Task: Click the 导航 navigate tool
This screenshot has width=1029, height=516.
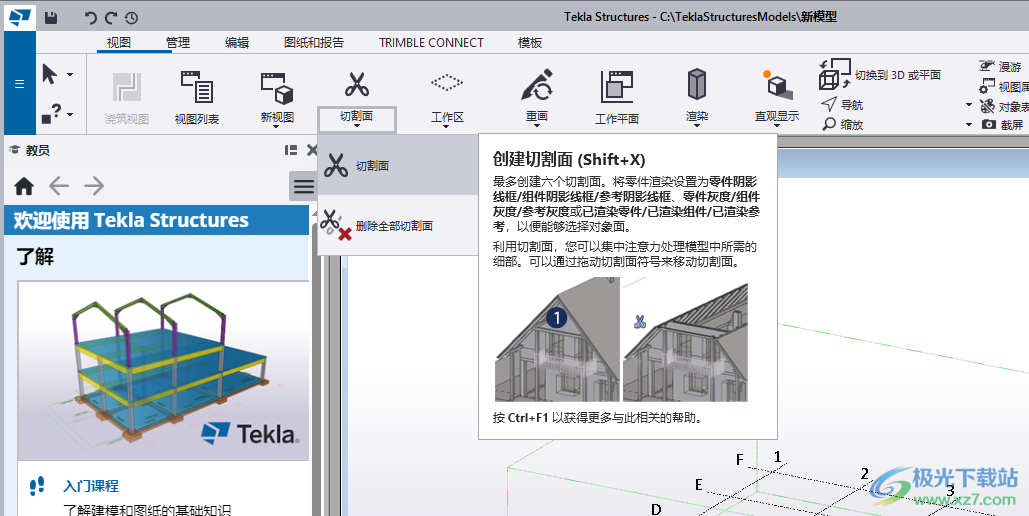Action: click(842, 104)
